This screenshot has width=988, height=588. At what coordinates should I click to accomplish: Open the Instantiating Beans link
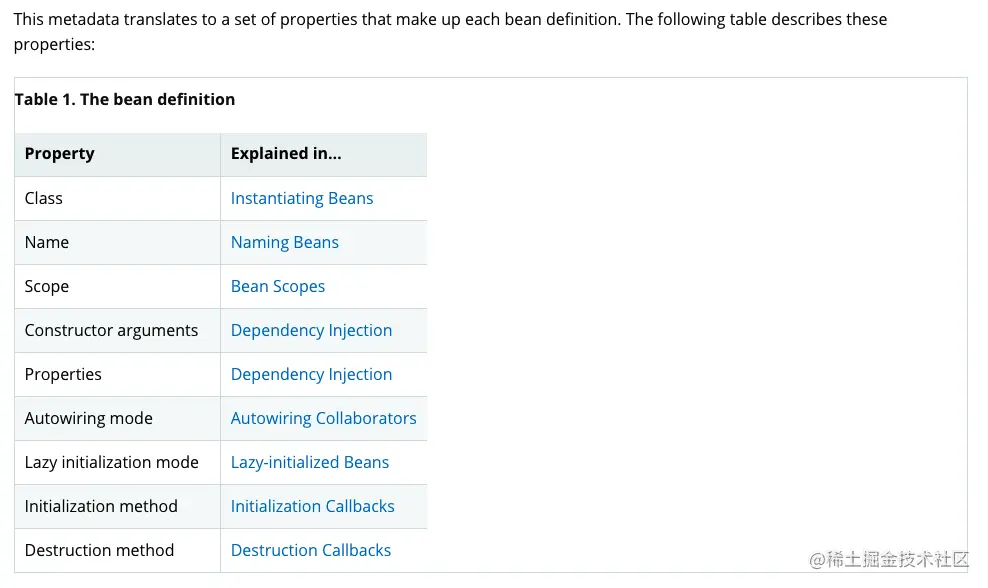coord(301,198)
